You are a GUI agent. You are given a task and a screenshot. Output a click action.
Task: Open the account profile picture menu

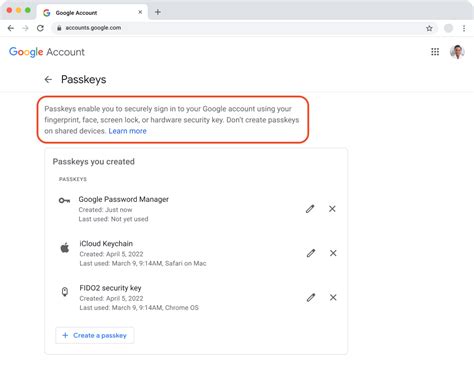click(x=457, y=52)
